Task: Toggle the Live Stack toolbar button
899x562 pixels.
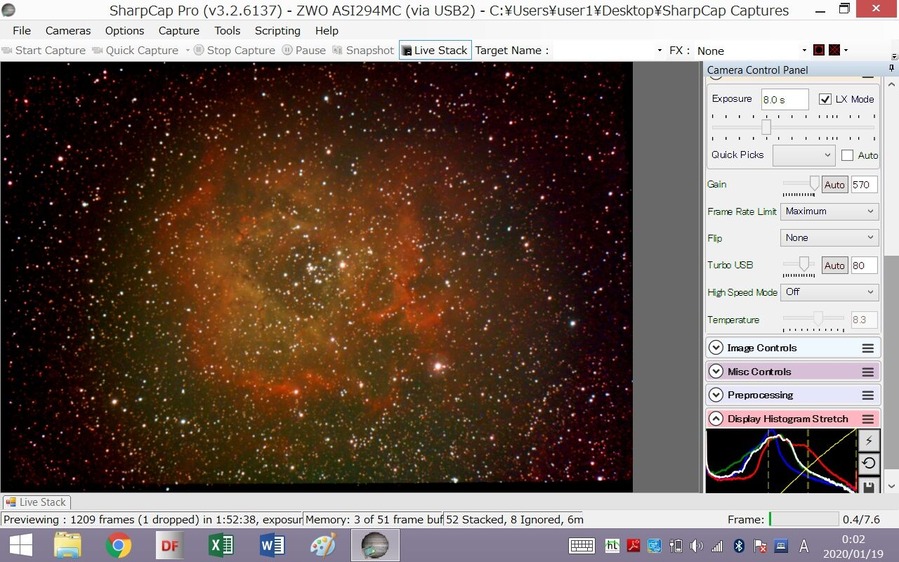Action: tap(435, 50)
